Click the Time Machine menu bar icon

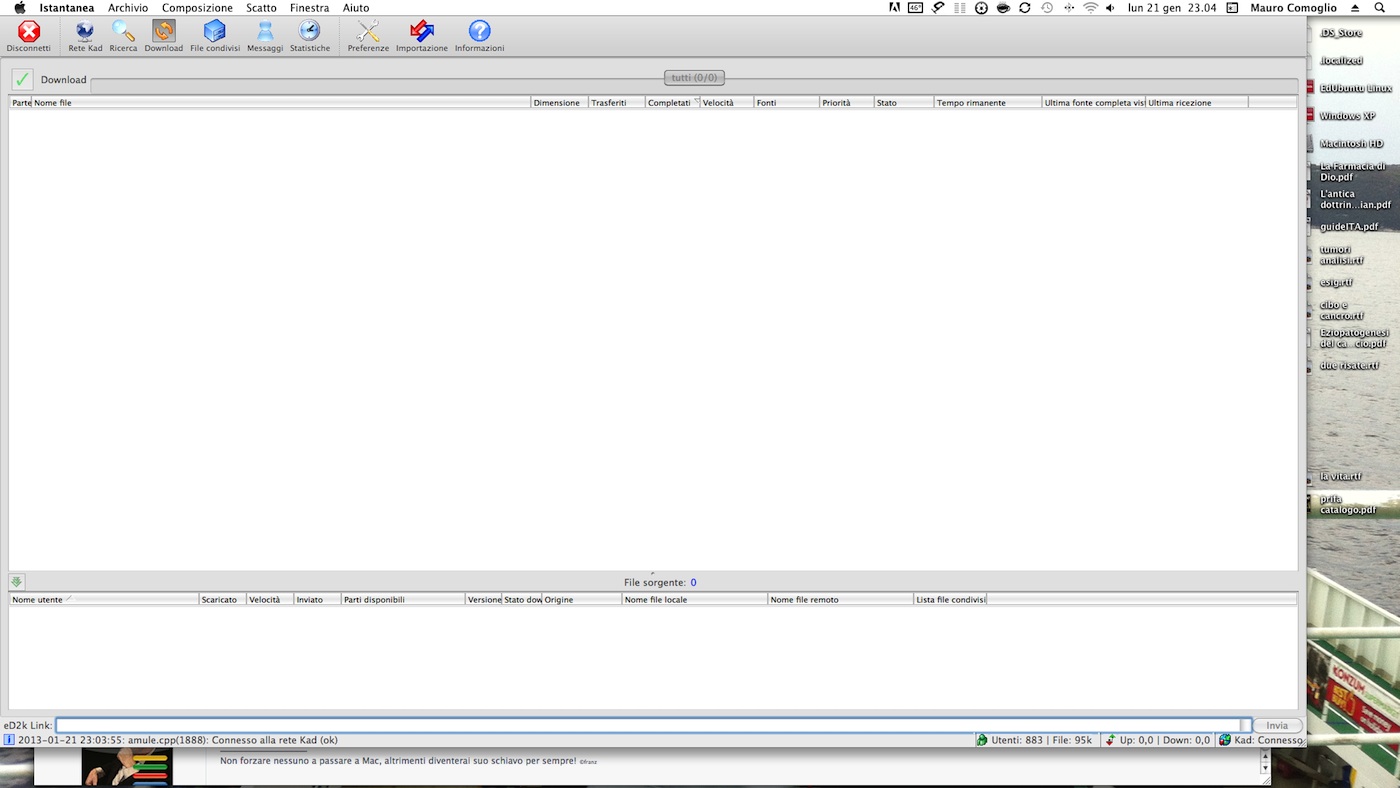[1047, 8]
